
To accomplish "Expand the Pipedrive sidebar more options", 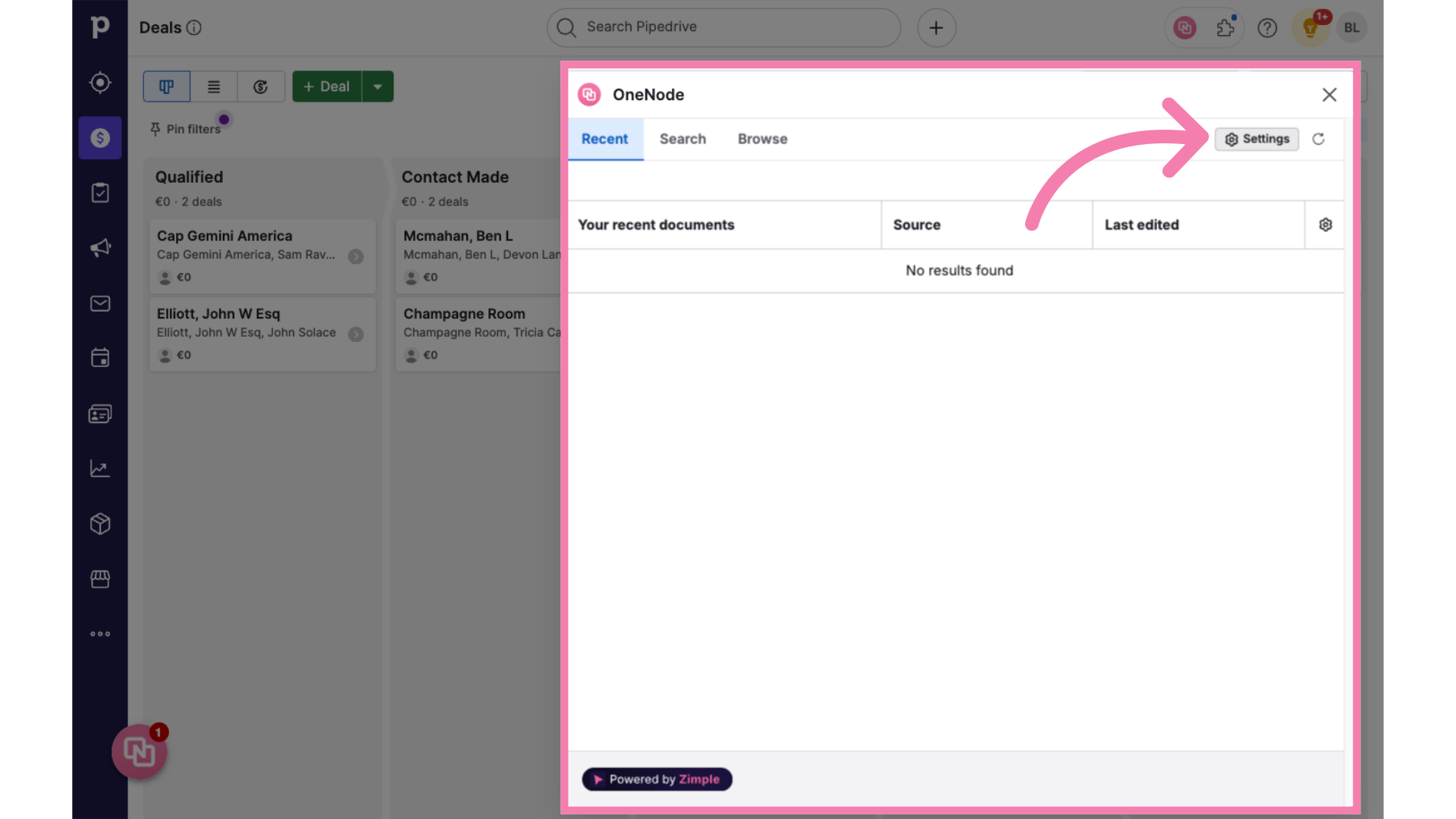I will pos(99,634).
